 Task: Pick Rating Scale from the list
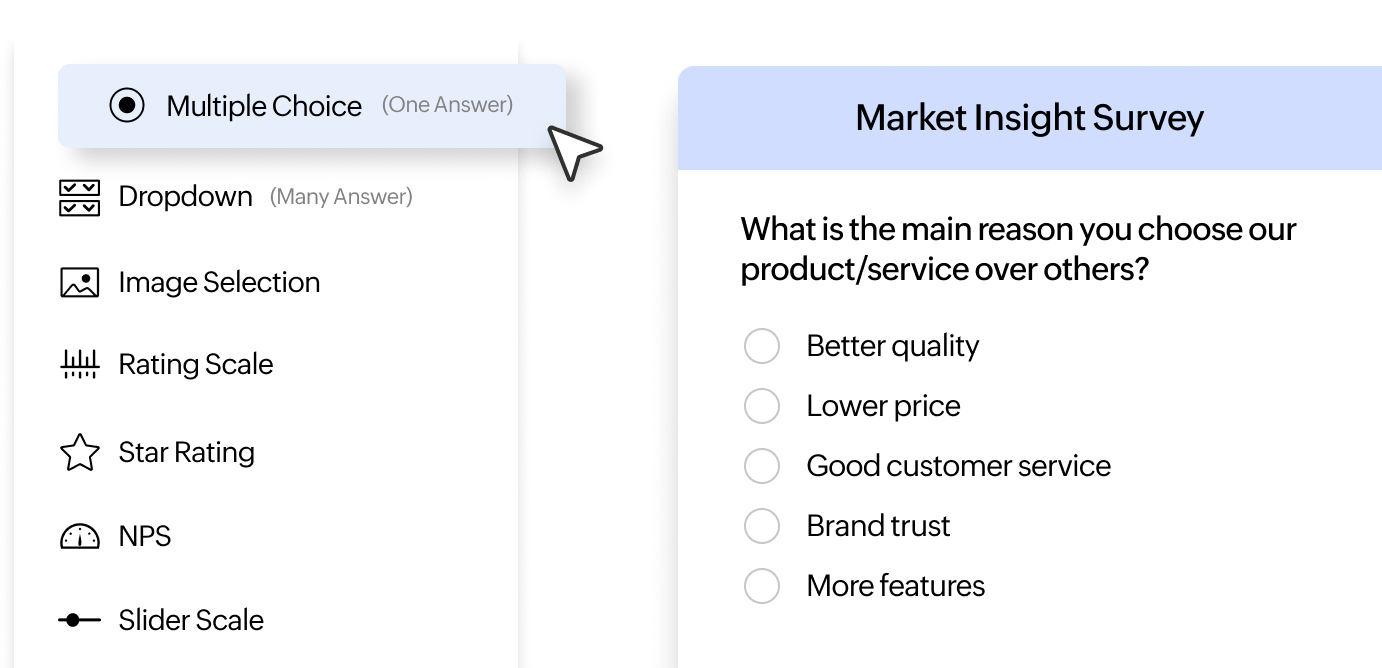coord(196,365)
